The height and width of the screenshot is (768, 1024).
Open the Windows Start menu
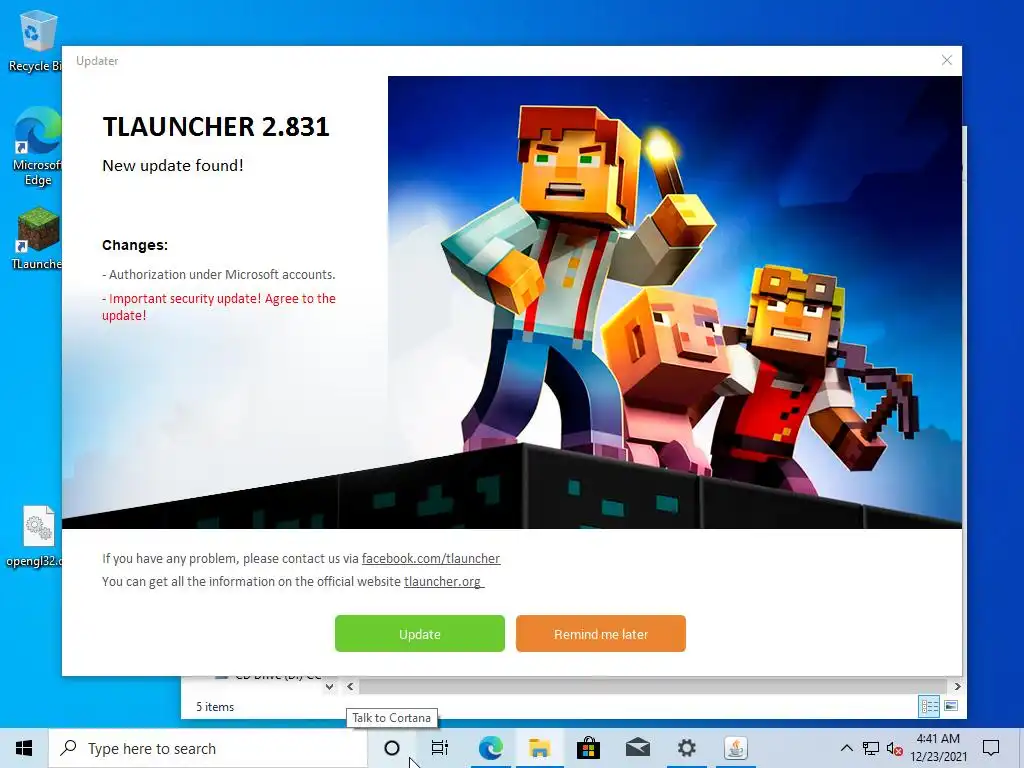(x=24, y=748)
